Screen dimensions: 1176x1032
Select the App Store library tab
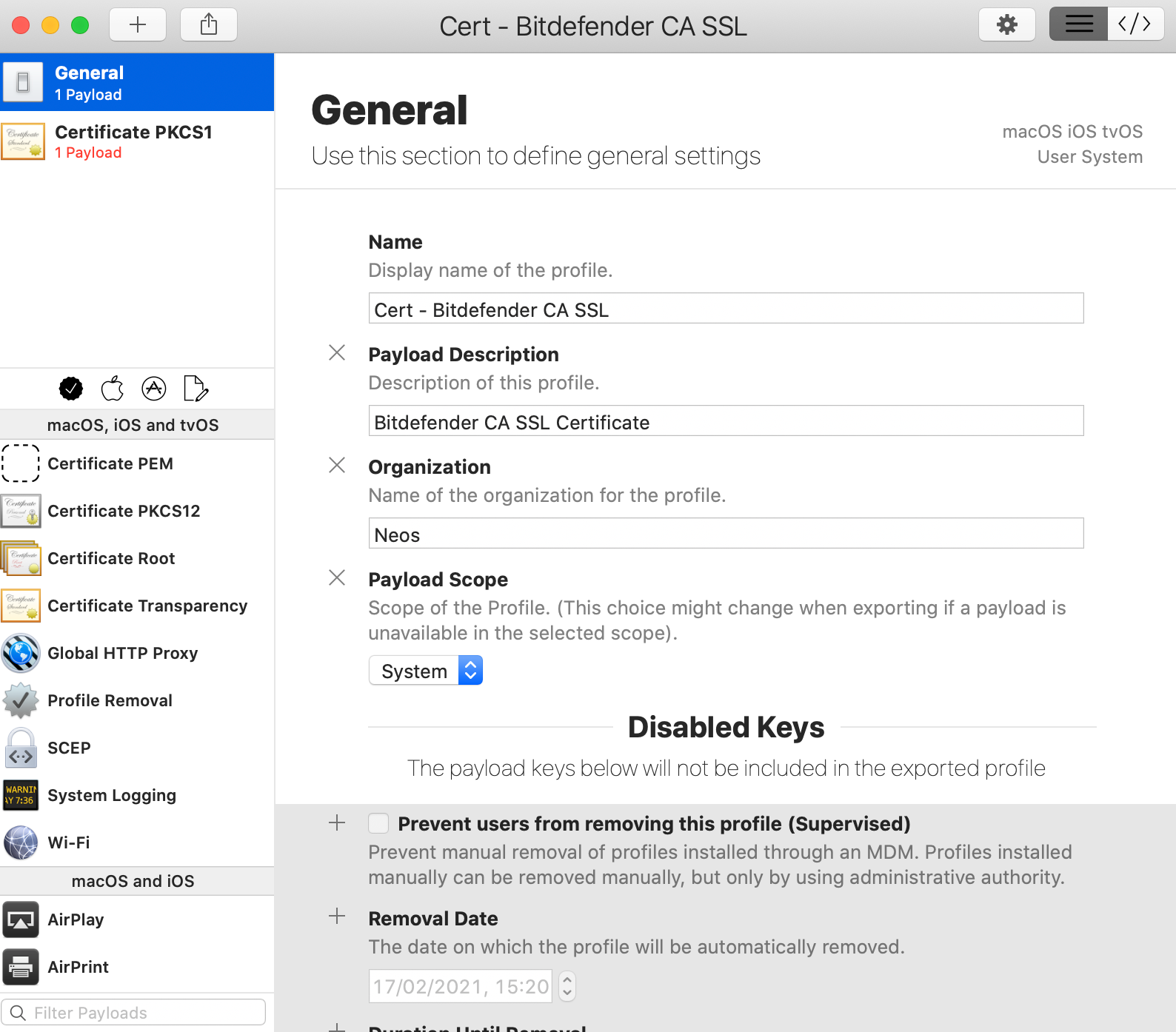[154, 389]
